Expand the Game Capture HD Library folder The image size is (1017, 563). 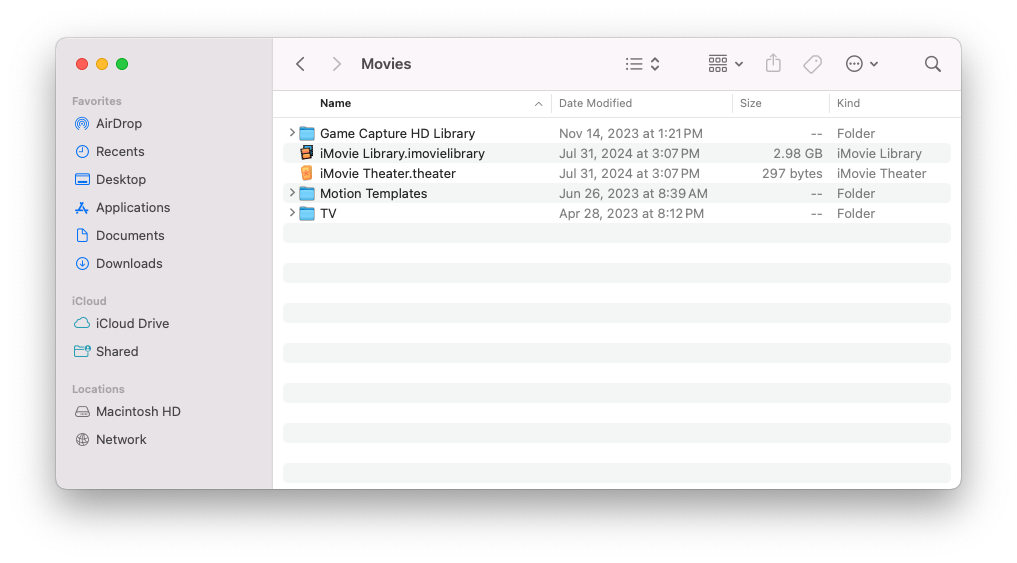coord(292,133)
